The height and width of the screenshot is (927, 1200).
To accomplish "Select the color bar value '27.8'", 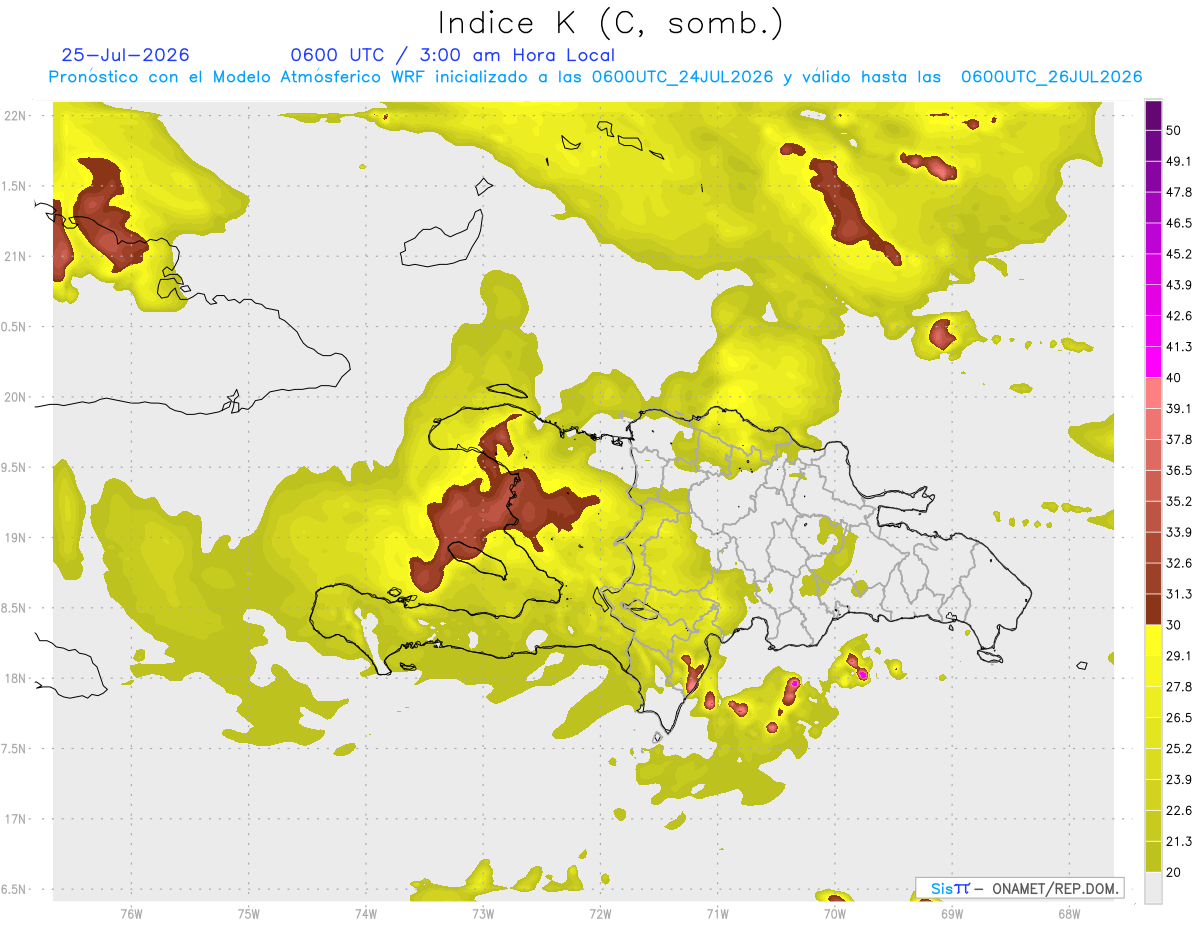I will (x=1179, y=687).
